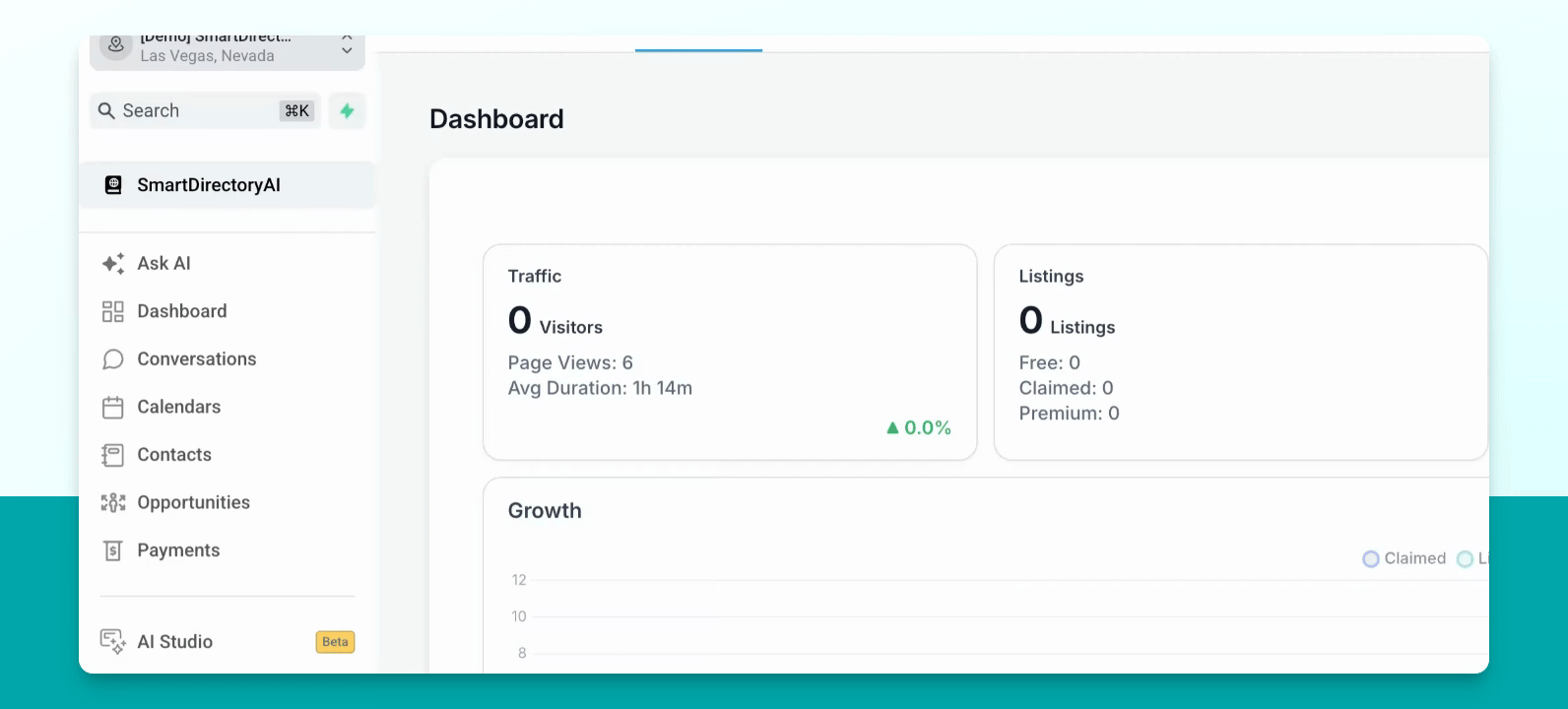Select the SmartDirectoryAI sidebar entry
The image size is (1568, 709).
228,185
